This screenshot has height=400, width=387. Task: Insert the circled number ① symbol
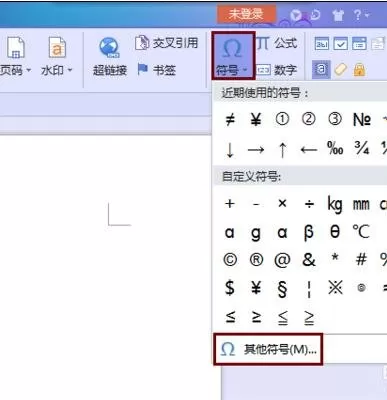[282, 119]
